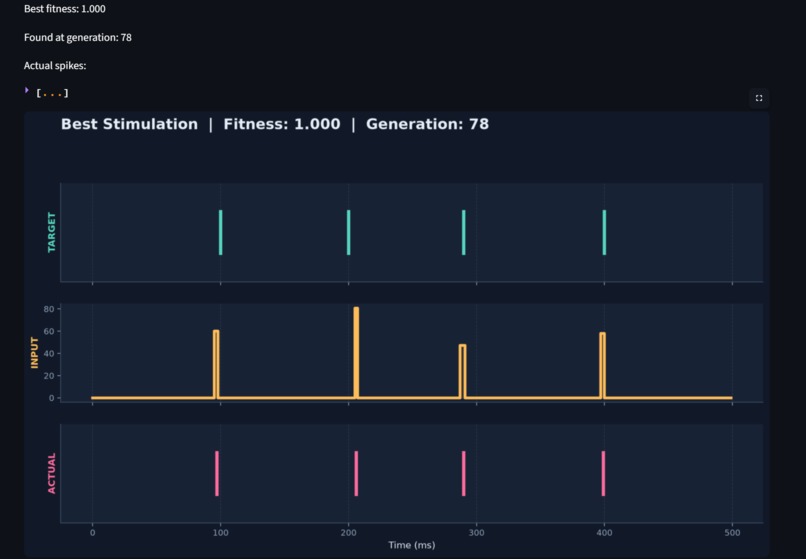Click the TARGET spike near 100 ms
806x559 pixels.
(x=221, y=232)
